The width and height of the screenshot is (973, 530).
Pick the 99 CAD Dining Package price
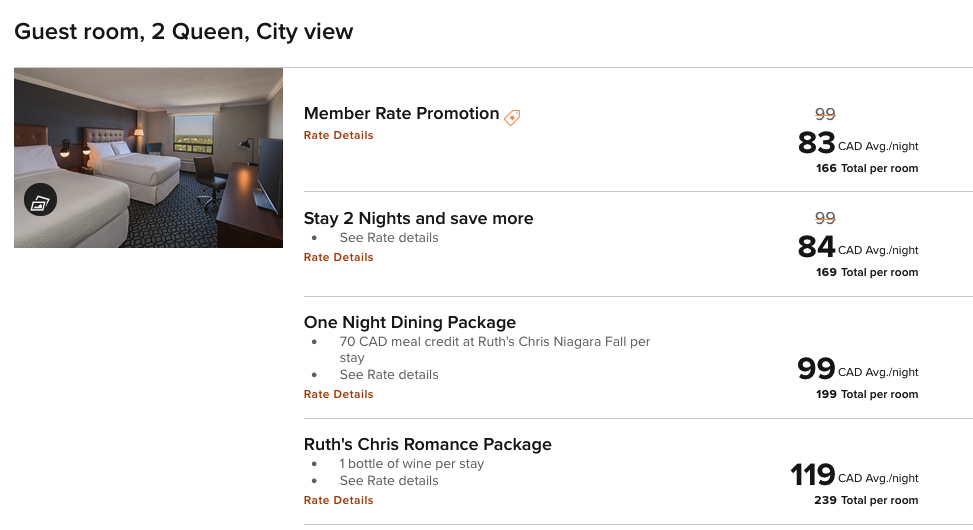point(816,369)
